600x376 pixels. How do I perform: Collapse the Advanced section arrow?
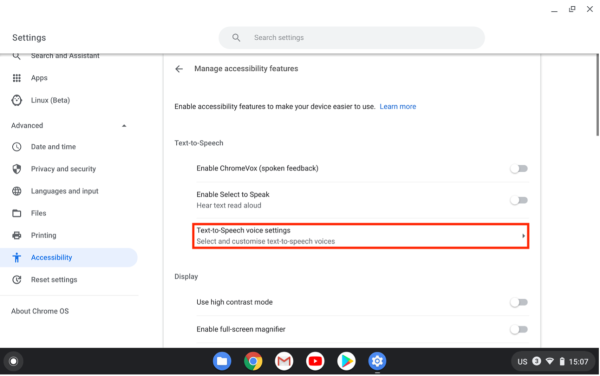[124, 126]
